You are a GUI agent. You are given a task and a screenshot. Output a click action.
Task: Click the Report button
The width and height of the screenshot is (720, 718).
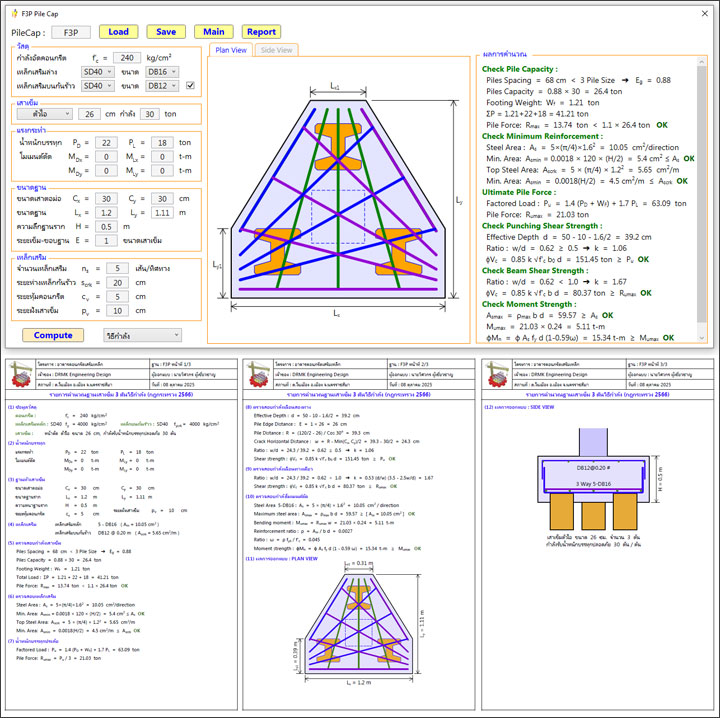click(261, 31)
